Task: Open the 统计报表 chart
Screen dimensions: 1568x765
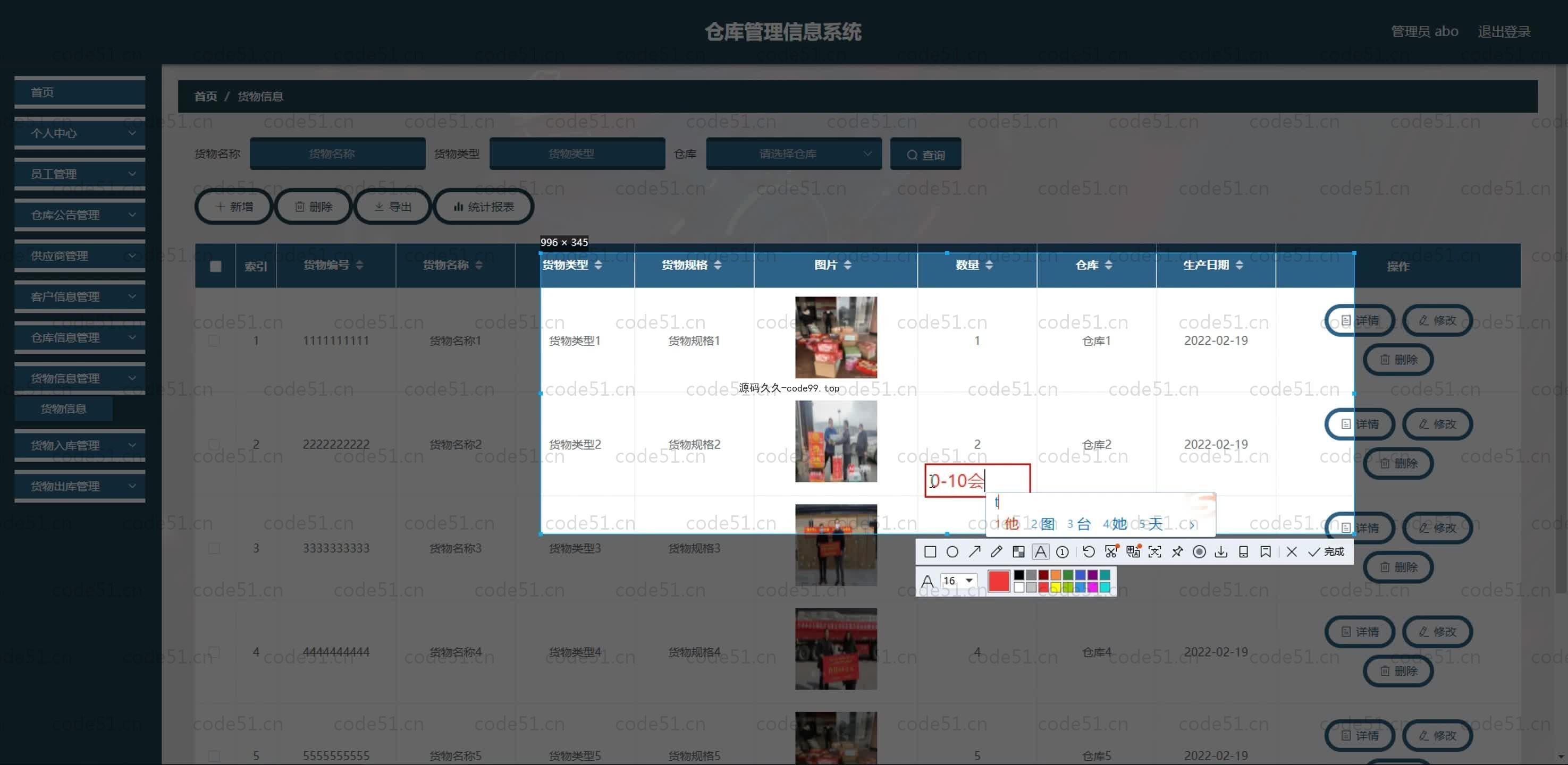Action: pos(483,207)
